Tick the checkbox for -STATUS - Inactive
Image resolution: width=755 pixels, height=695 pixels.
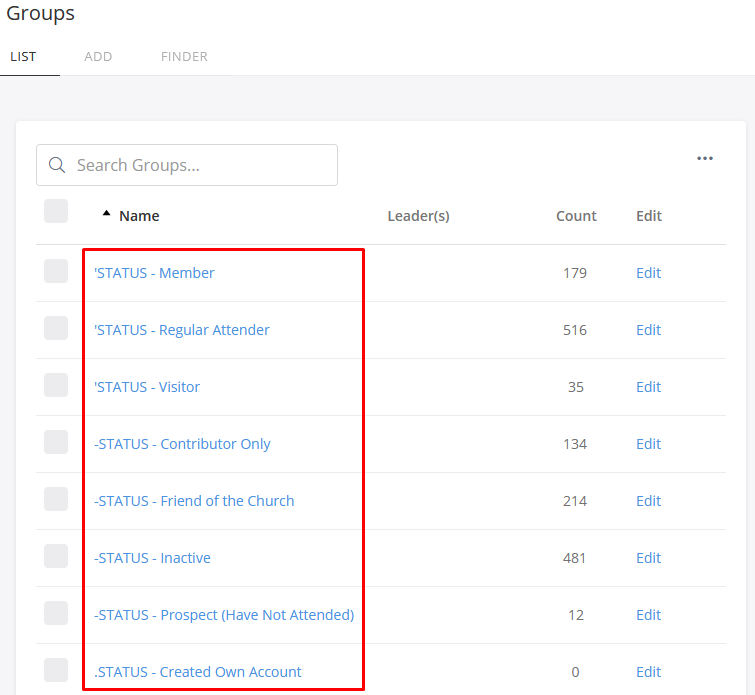(56, 557)
